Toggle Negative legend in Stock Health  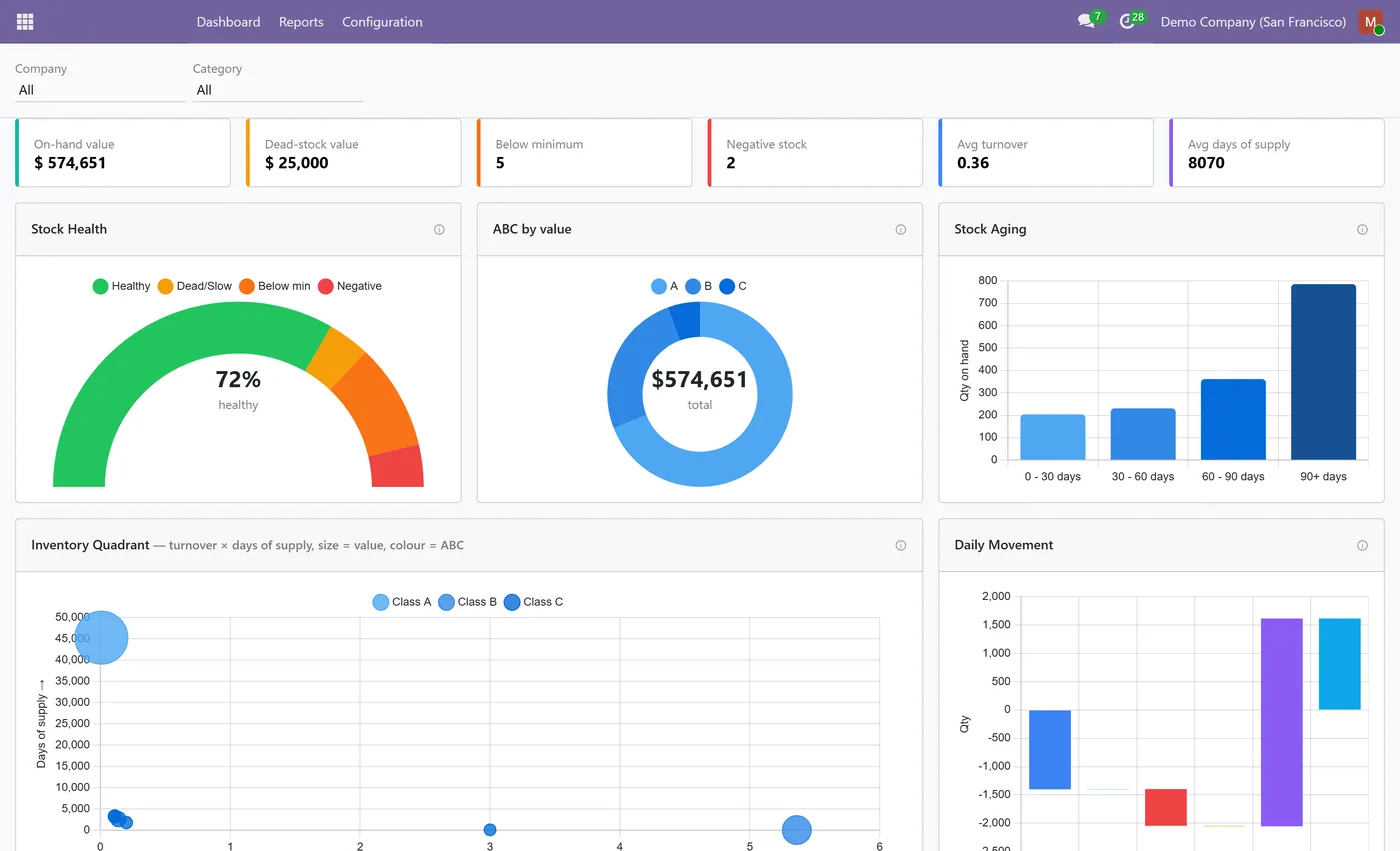click(x=350, y=286)
